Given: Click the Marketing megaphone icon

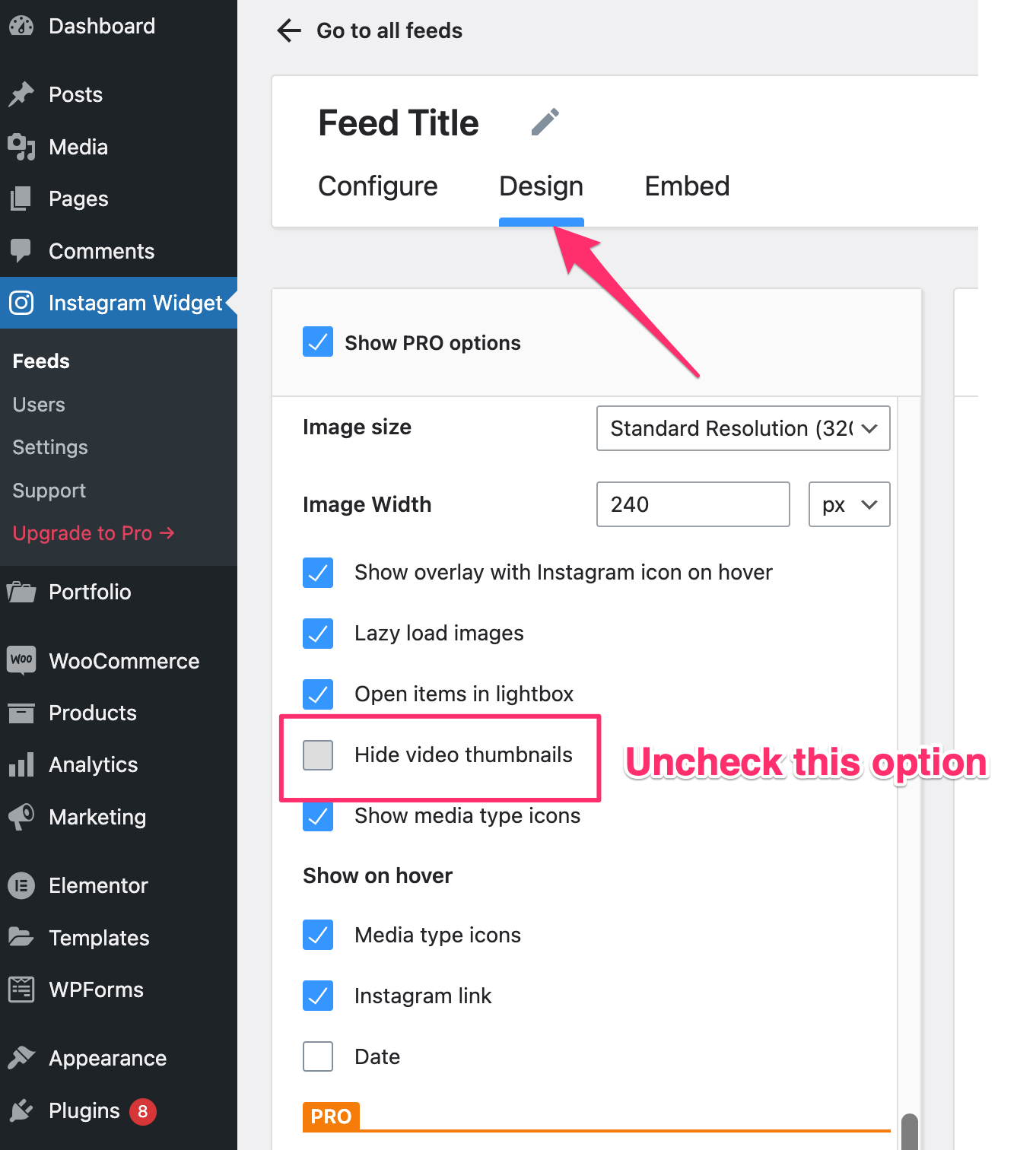Looking at the screenshot, I should [x=21, y=817].
